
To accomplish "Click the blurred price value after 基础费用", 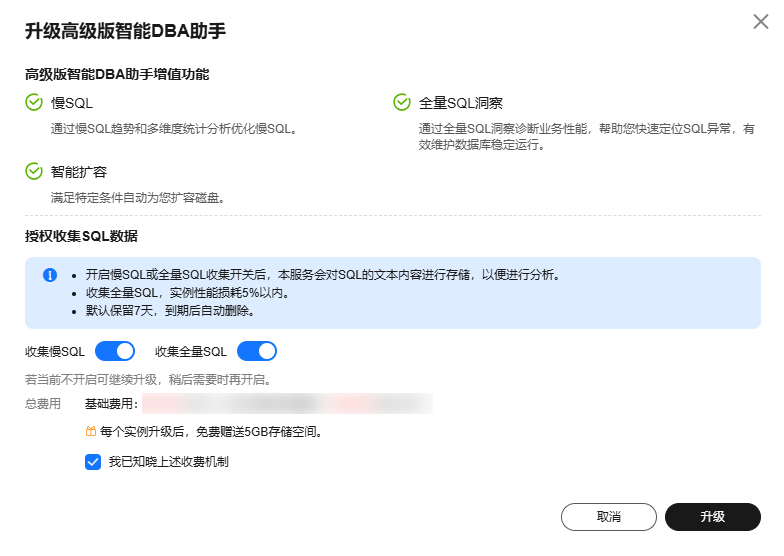I will [286, 404].
